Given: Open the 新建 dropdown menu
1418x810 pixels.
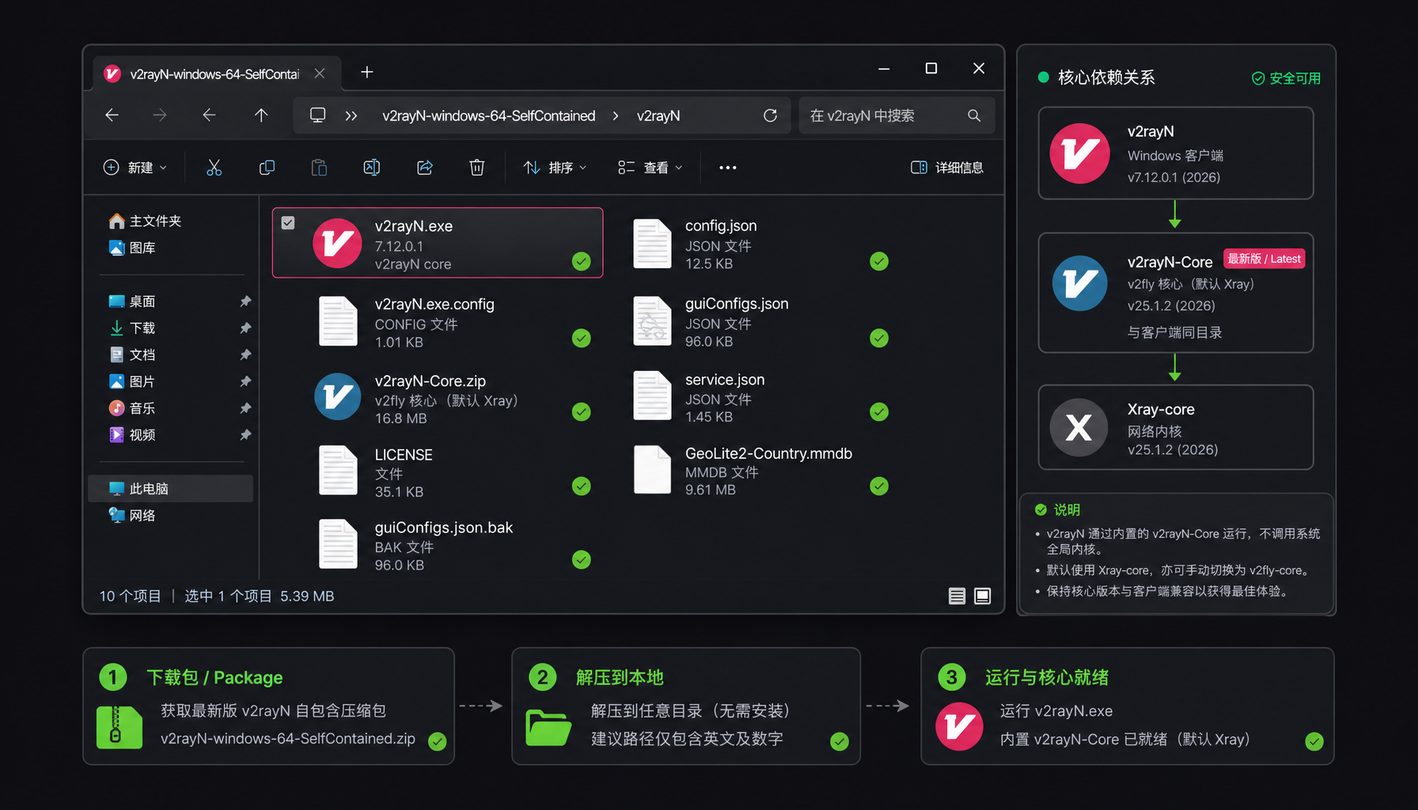Looking at the screenshot, I should pos(135,167).
